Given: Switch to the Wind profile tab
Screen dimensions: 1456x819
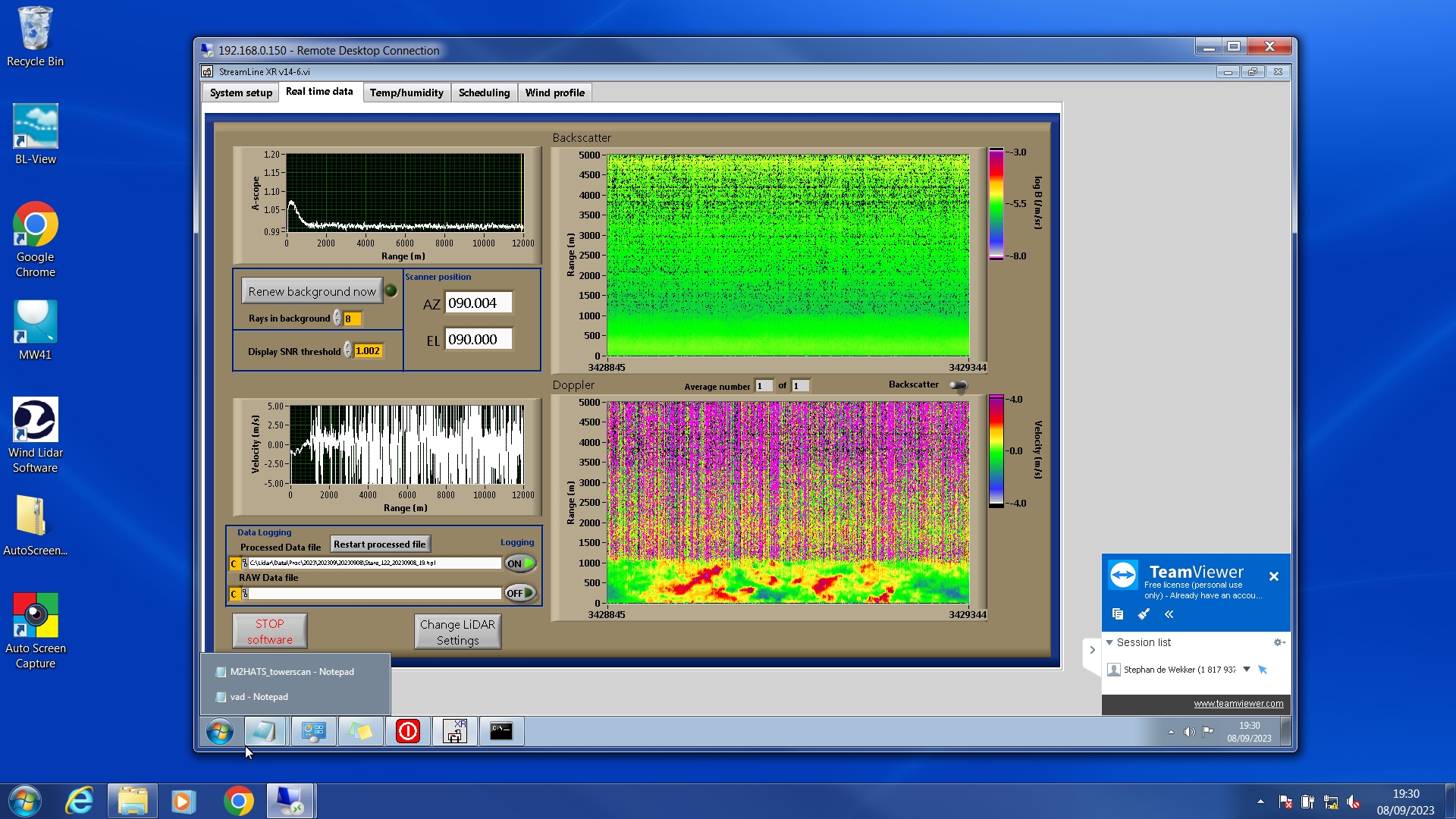Looking at the screenshot, I should click(554, 93).
